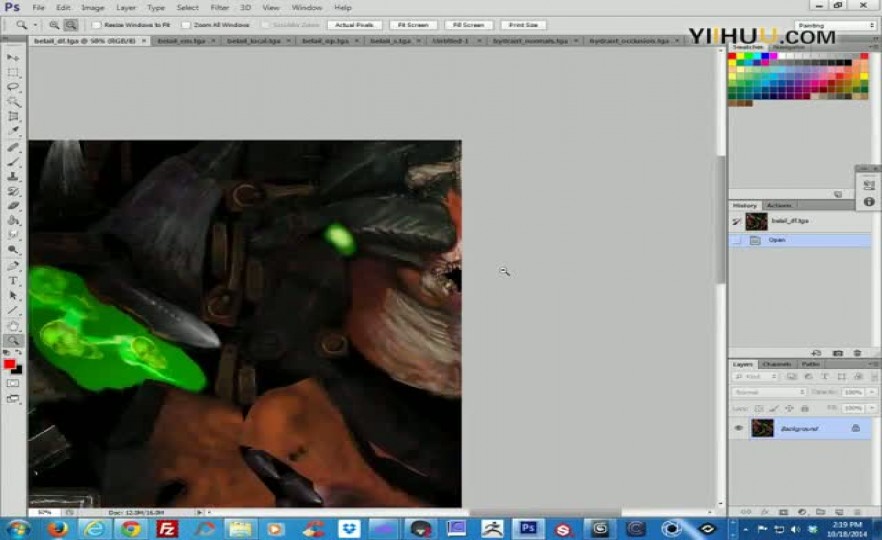
Task: Select the Dodge tool
Action: [x=13, y=250]
